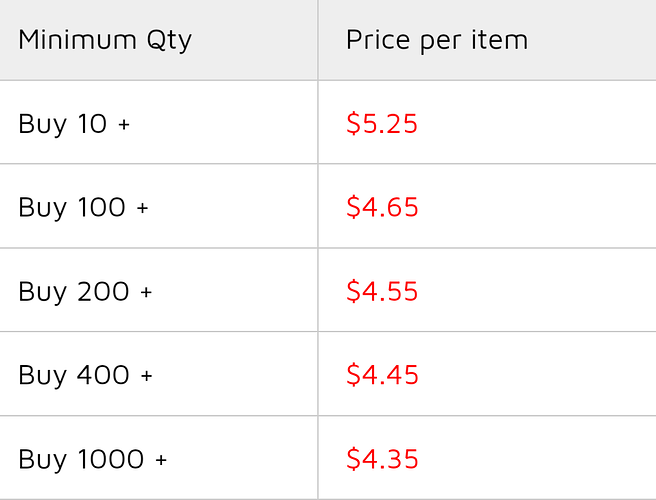656x500 pixels.
Task: Click the number 400 in quantity column
Action: 103,375
